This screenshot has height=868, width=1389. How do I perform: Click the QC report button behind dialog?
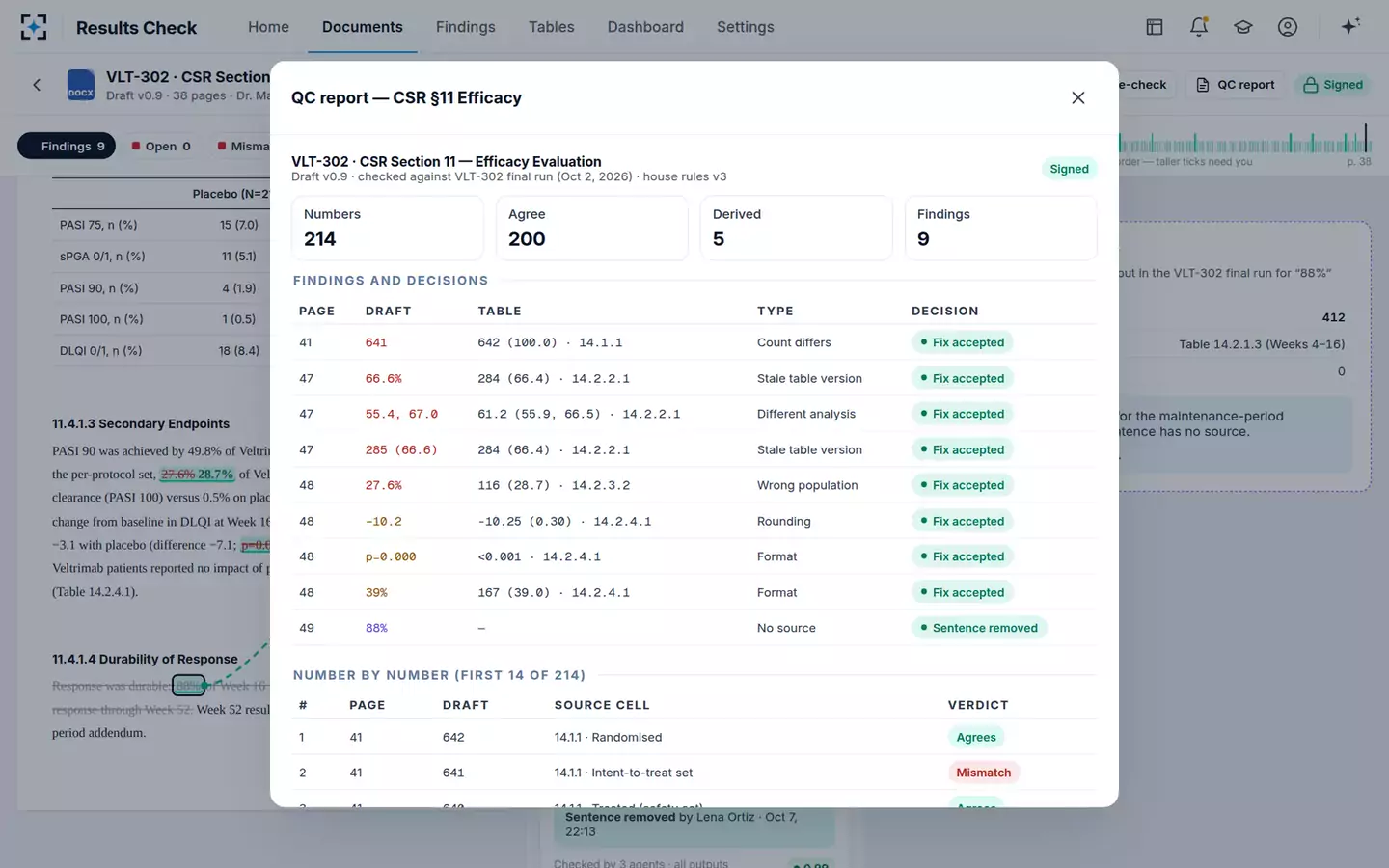pyautogui.click(x=1236, y=85)
